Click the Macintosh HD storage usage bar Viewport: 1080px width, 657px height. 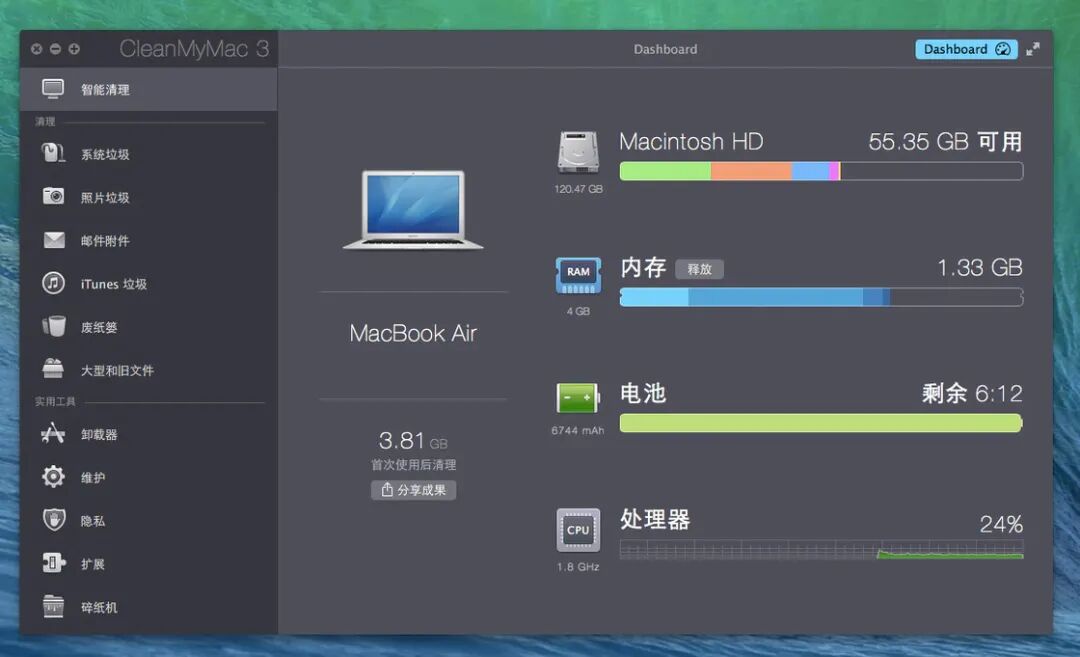click(x=821, y=171)
